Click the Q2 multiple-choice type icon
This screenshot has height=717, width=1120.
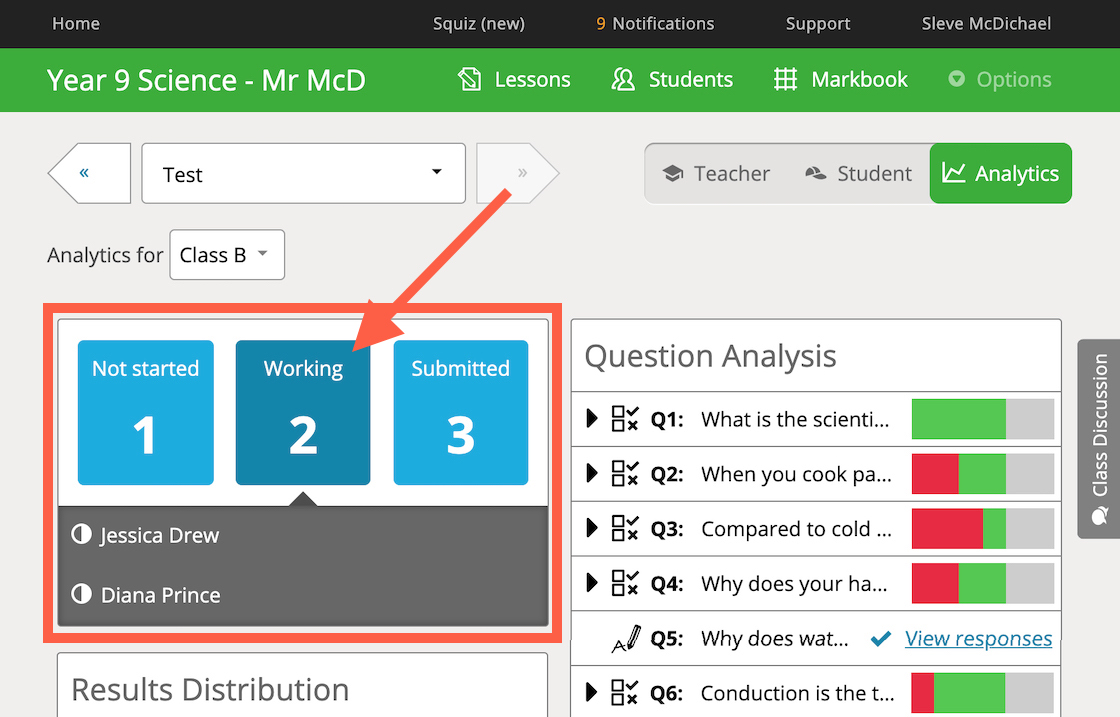tap(625, 473)
